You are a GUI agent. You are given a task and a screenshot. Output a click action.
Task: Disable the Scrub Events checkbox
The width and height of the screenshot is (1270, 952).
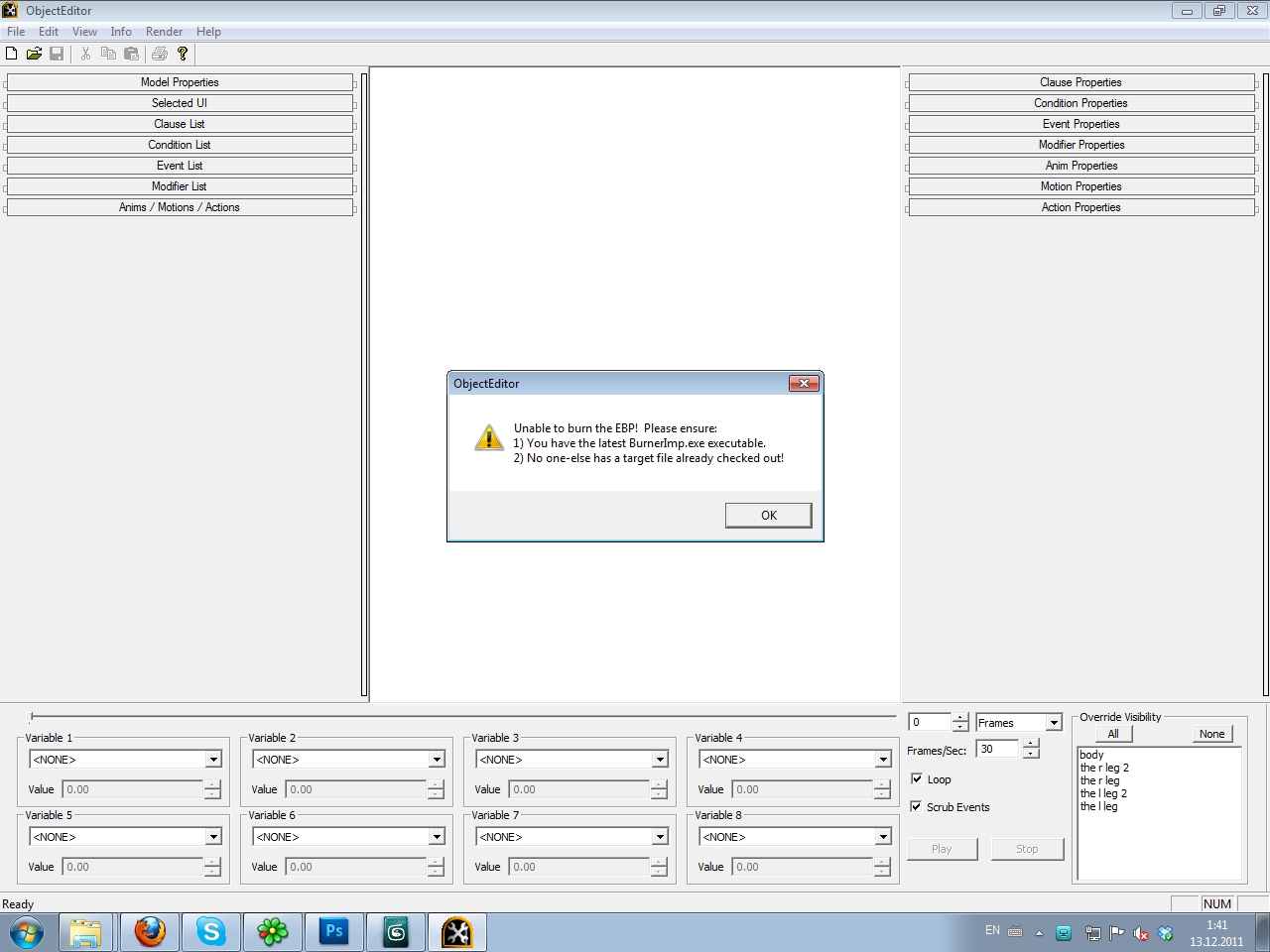tap(917, 807)
